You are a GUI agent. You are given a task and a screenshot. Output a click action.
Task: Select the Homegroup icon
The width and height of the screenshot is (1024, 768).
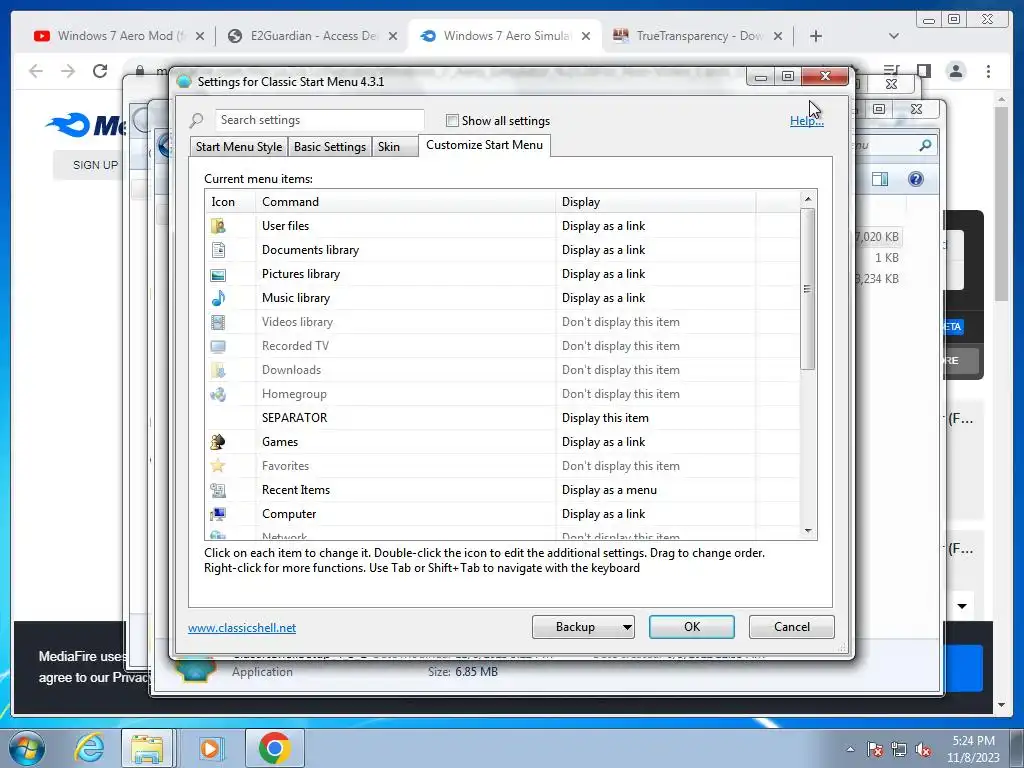[x=218, y=394]
